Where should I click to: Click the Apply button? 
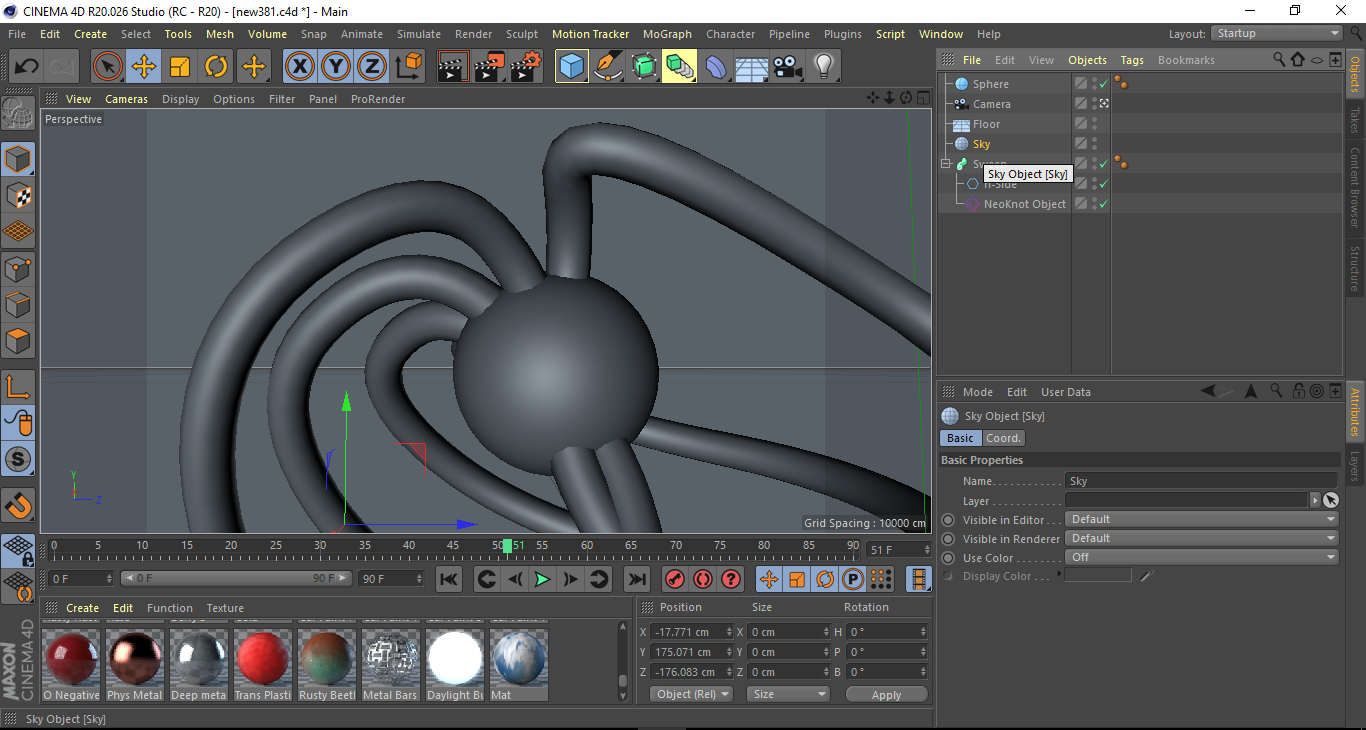(886, 694)
